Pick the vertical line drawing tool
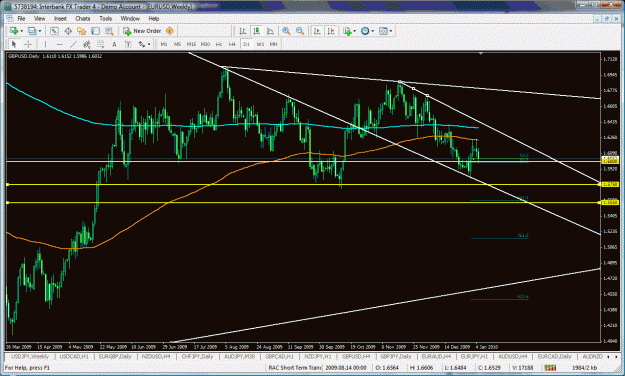The image size is (625, 376). click(x=45, y=44)
